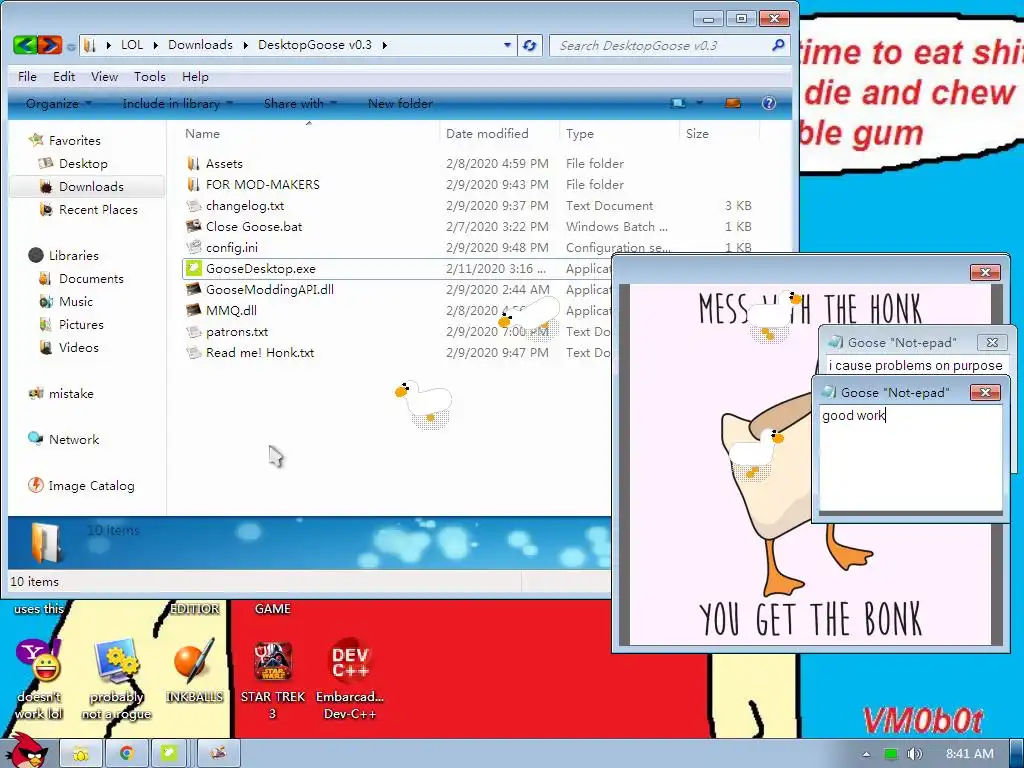The image size is (1024, 768).
Task: Open Image Catalog in sidebar
Action: click(91, 486)
